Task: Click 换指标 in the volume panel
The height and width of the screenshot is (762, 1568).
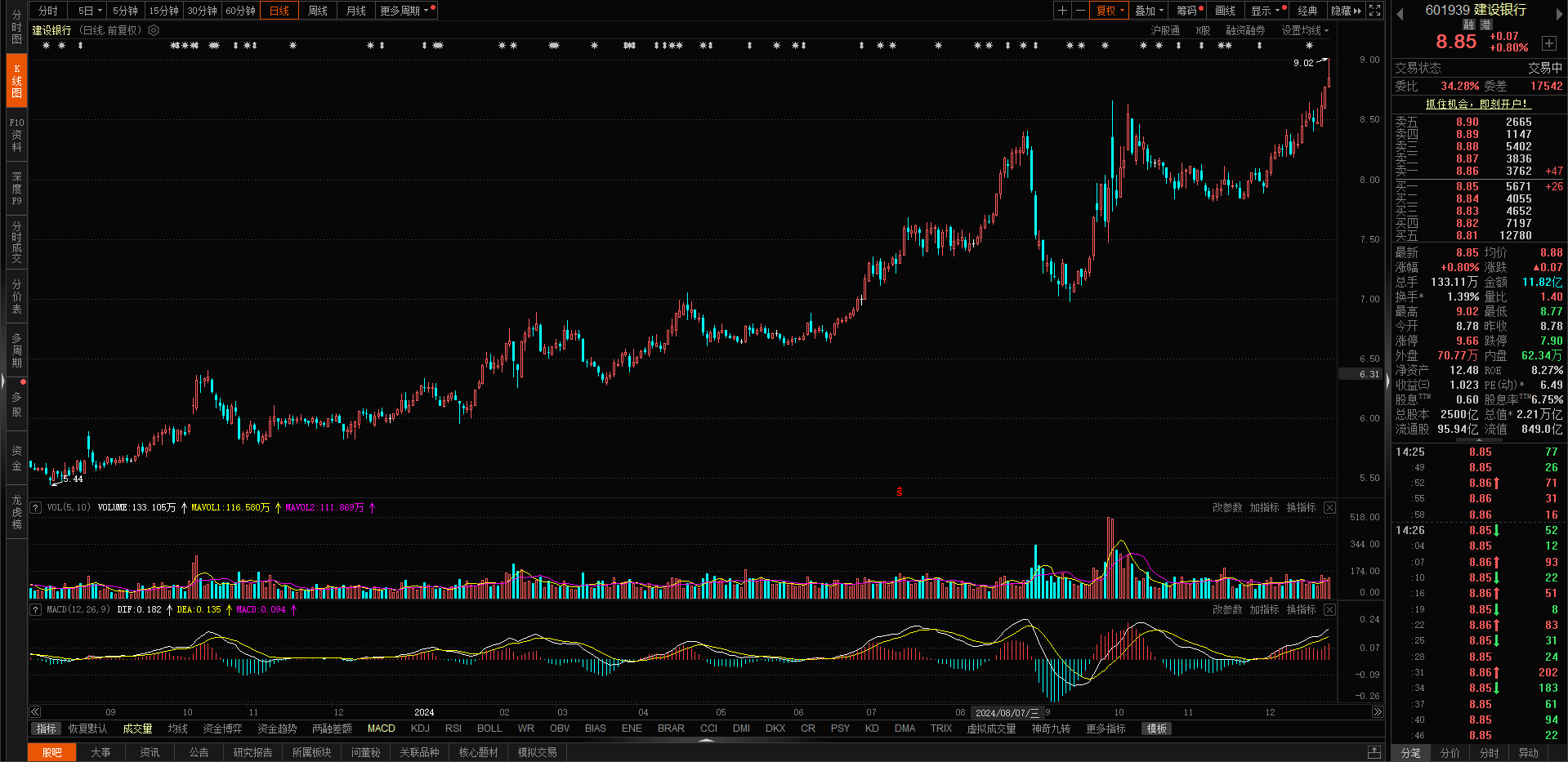Action: tap(1301, 508)
